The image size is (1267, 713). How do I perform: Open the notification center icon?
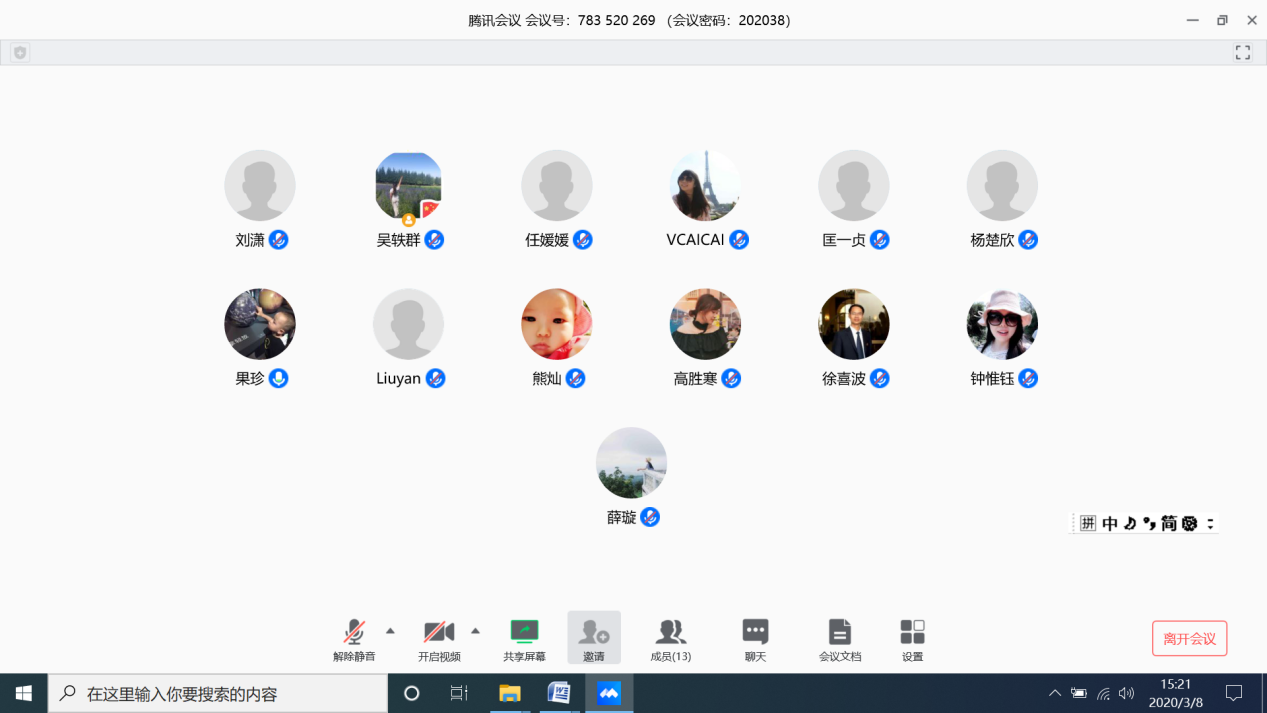[x=1234, y=693]
